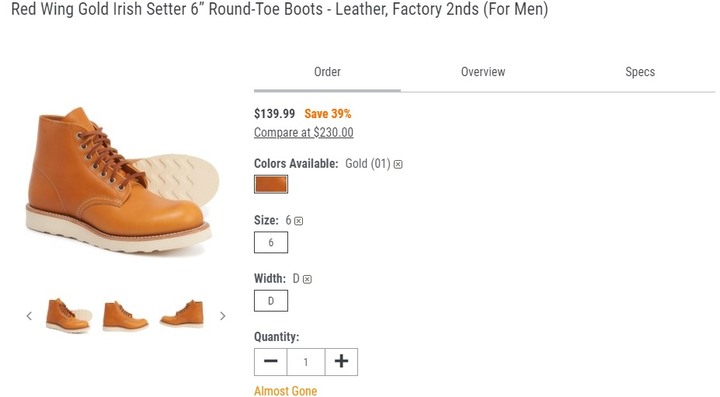720x397 pixels.
Task: Click the quantity input field
Action: click(x=306, y=362)
